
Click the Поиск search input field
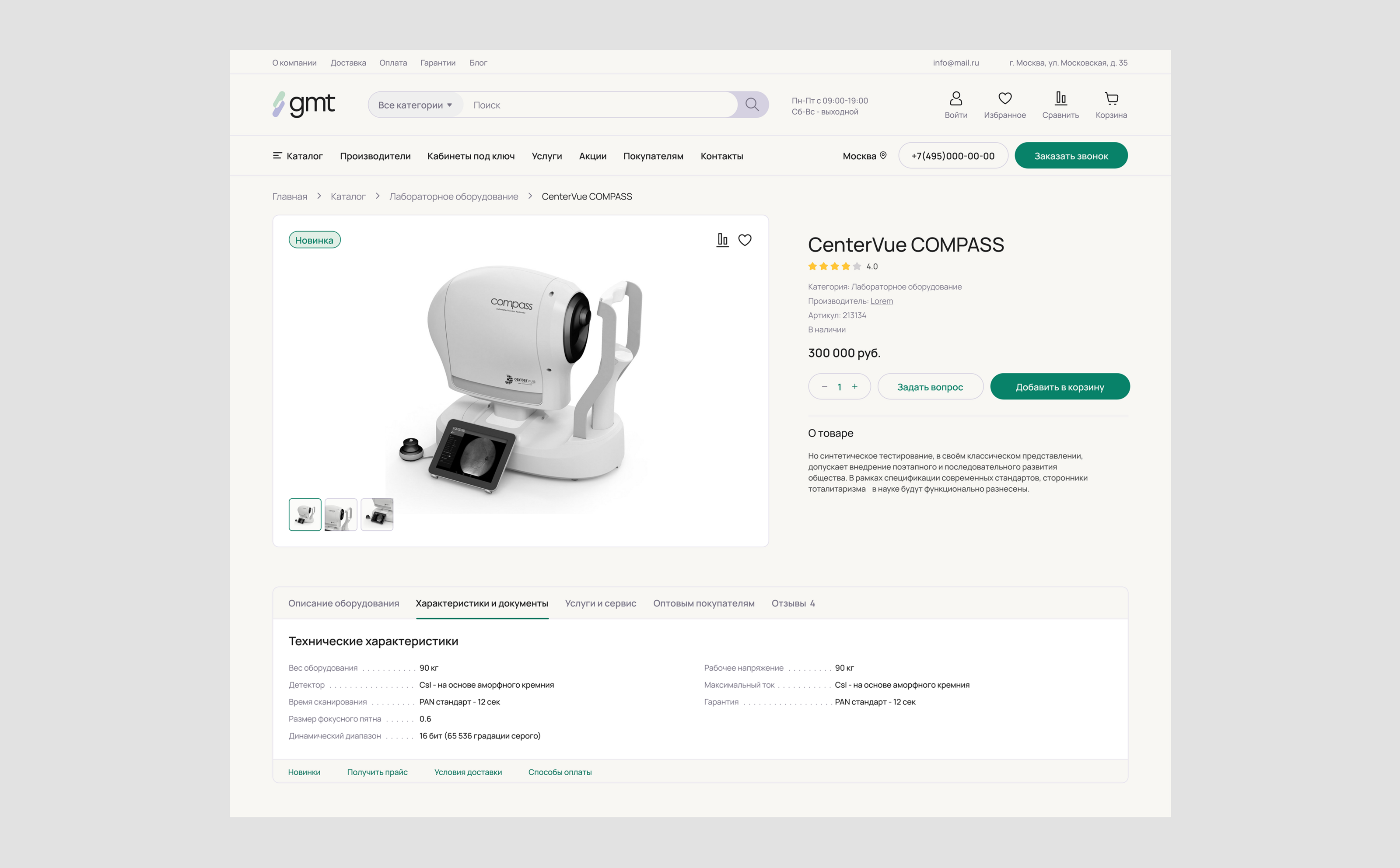pyautogui.click(x=597, y=105)
